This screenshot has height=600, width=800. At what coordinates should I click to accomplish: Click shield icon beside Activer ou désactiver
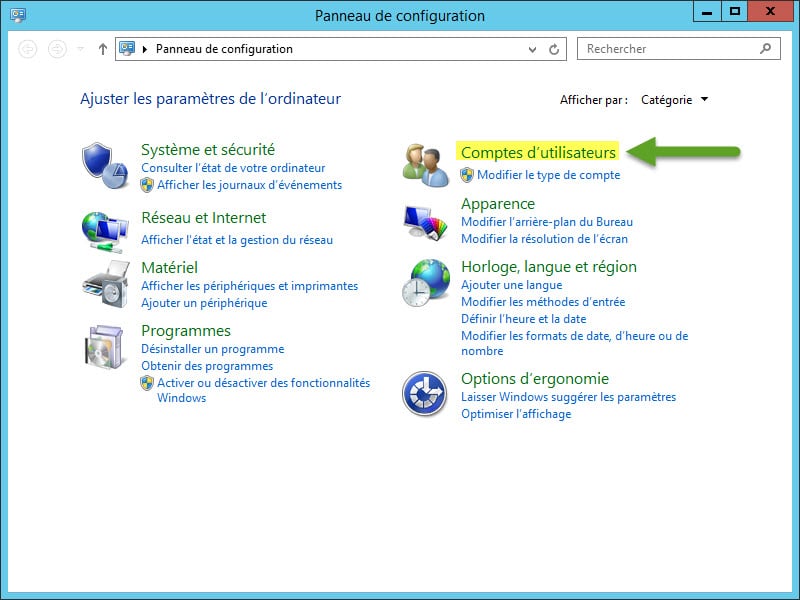(147, 383)
